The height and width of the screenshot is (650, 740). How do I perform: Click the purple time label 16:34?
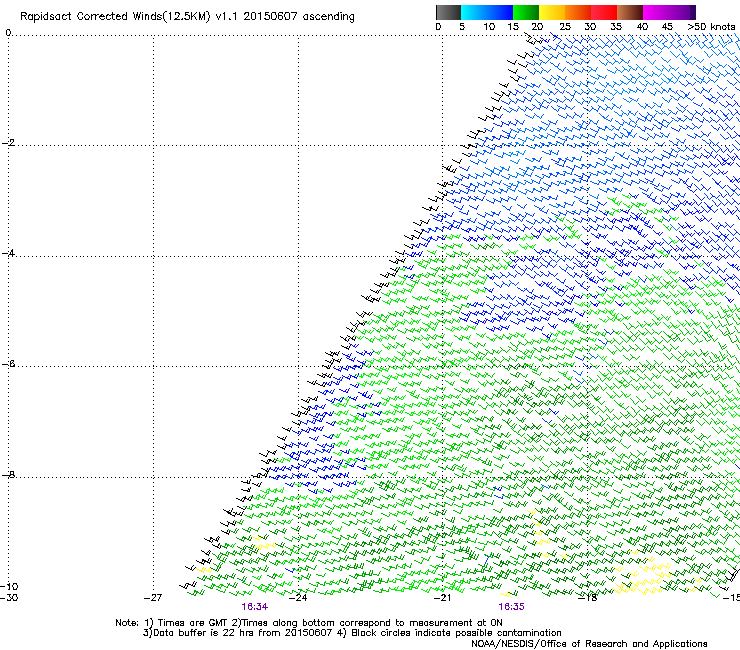pos(255,607)
